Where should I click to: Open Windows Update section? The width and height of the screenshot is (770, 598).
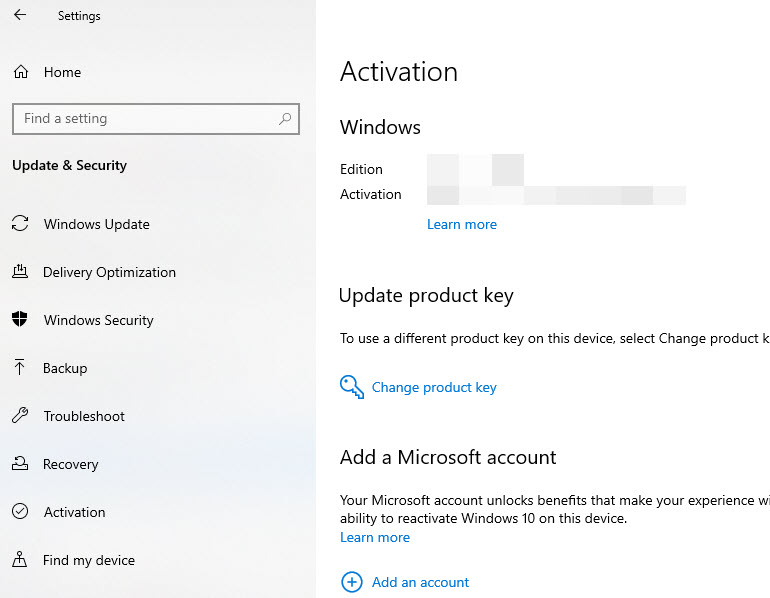[97, 224]
